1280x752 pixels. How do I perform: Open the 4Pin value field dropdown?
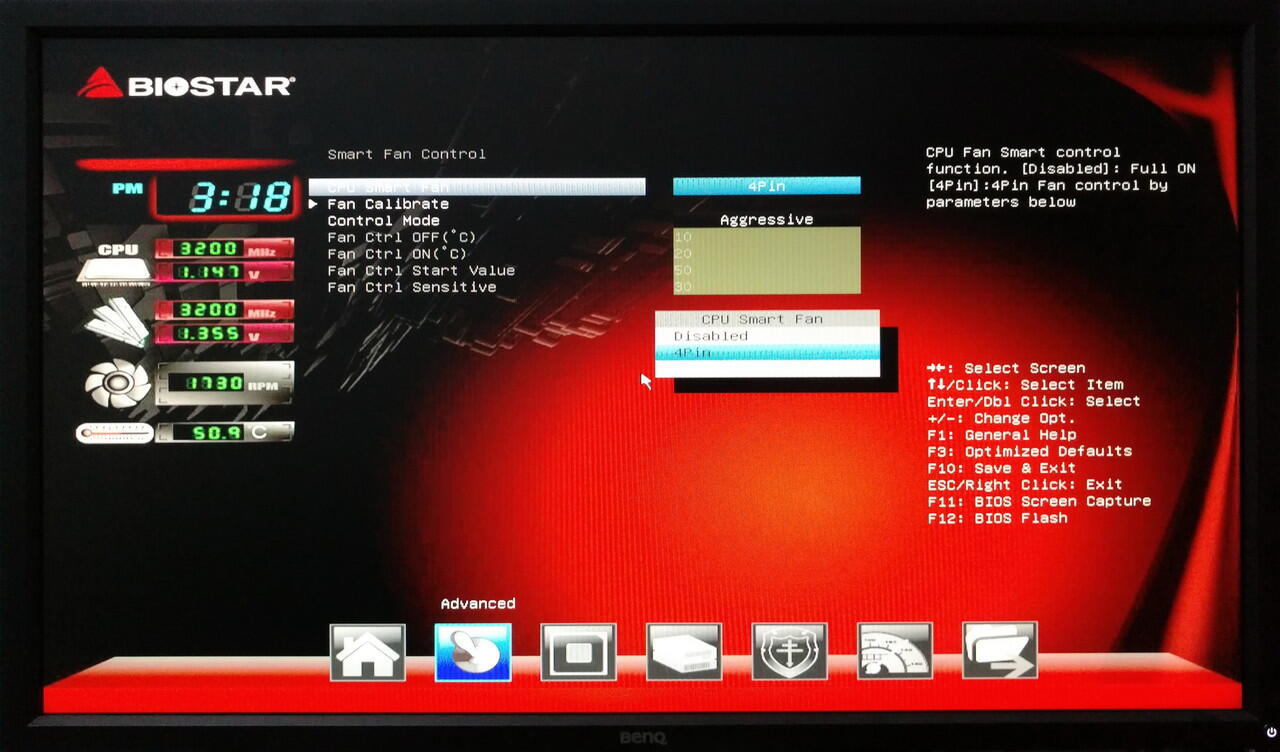767,186
